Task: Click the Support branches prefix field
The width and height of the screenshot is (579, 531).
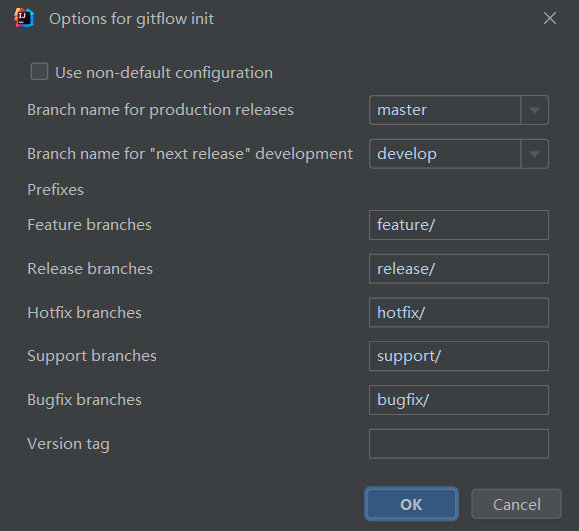Action: click(459, 356)
